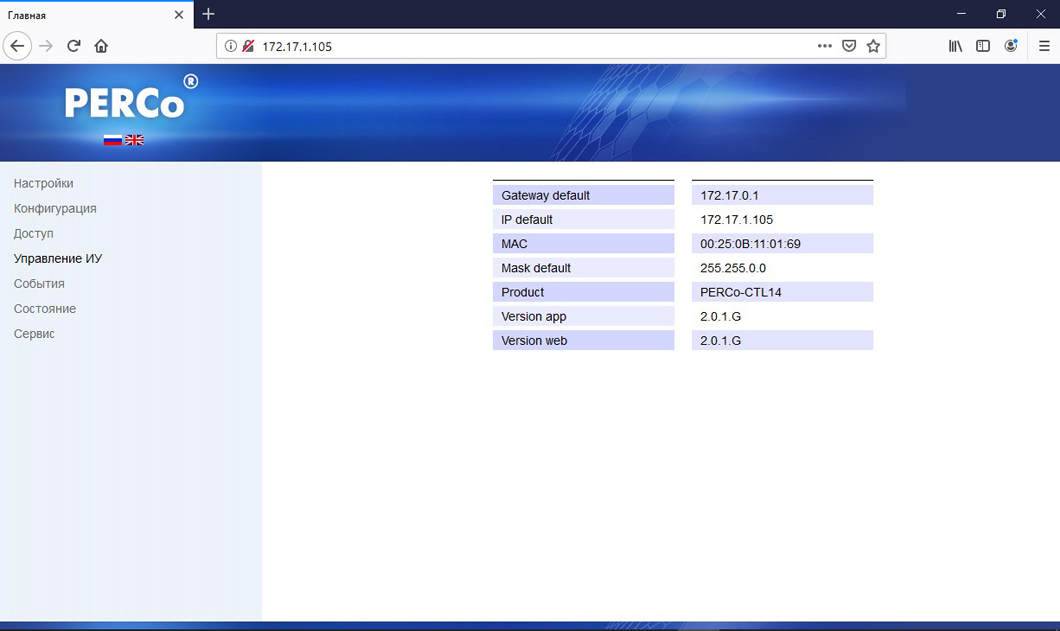Switch language using the British flag icon
Viewport: 1060px width, 631px height.
tap(134, 140)
